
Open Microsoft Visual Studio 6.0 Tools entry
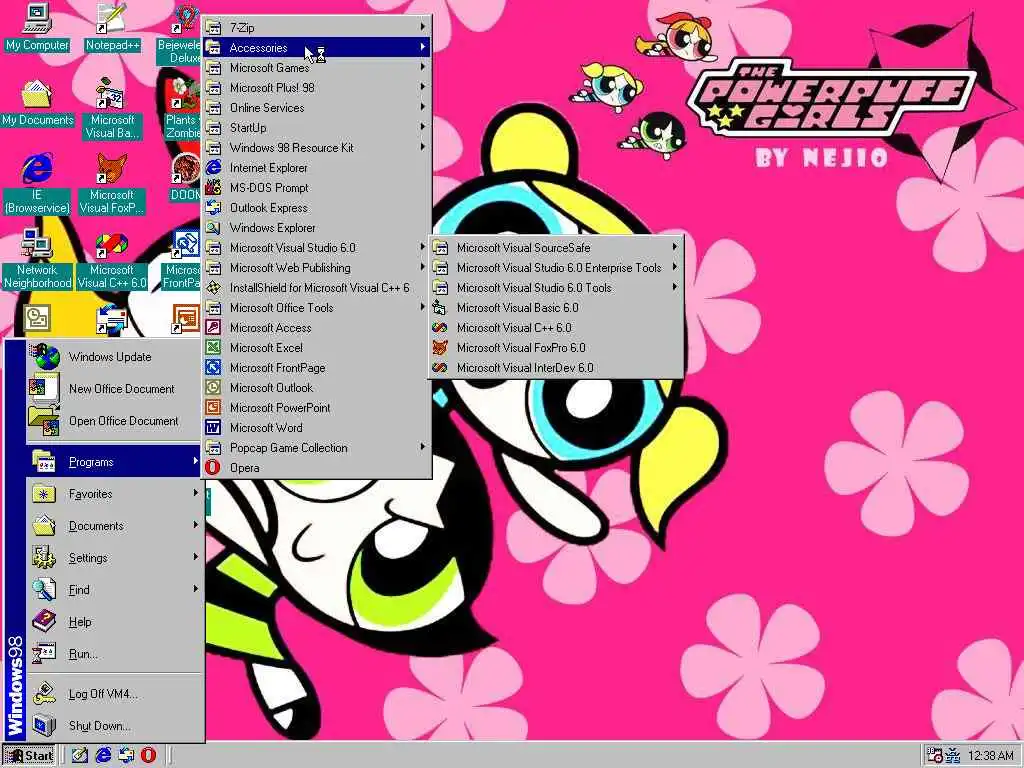555,287
